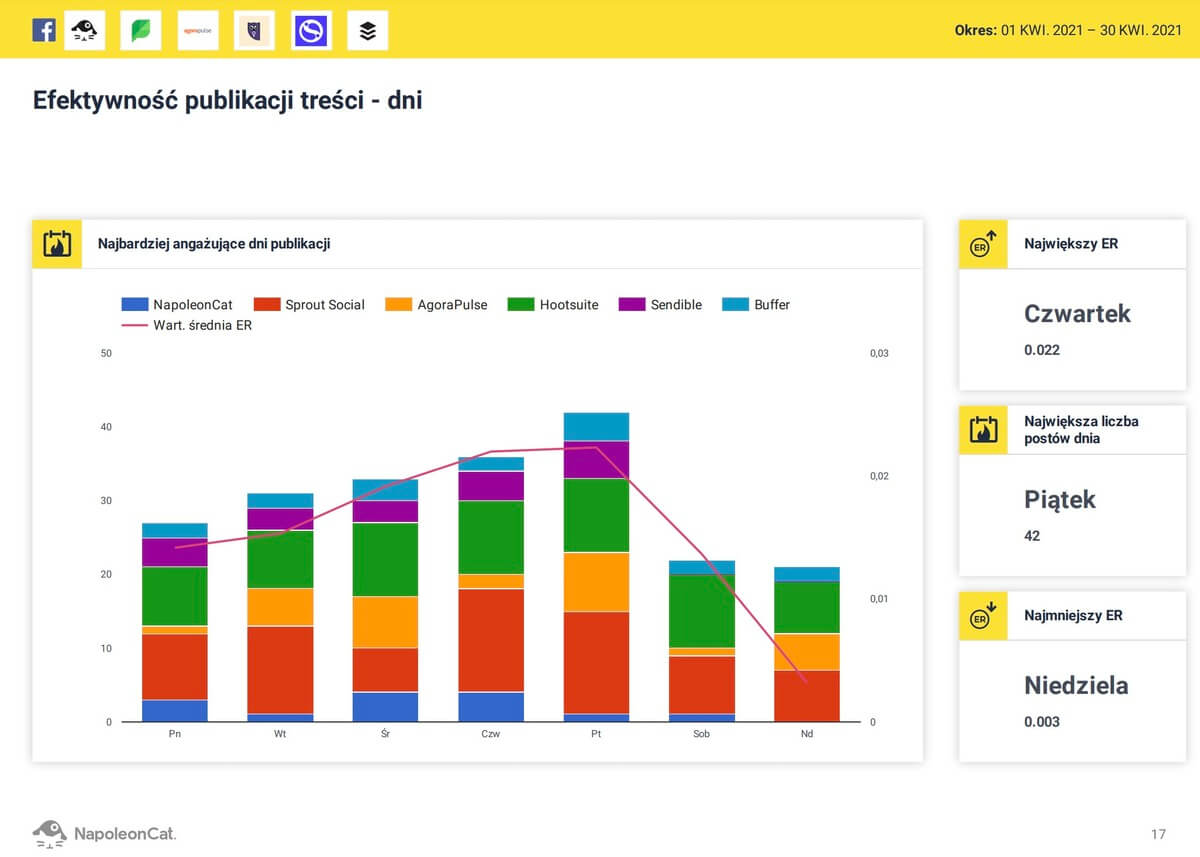Image resolution: width=1200 pixels, height=857 pixels.
Task: Toggle AgoraPulse series in legend
Action: [436, 304]
